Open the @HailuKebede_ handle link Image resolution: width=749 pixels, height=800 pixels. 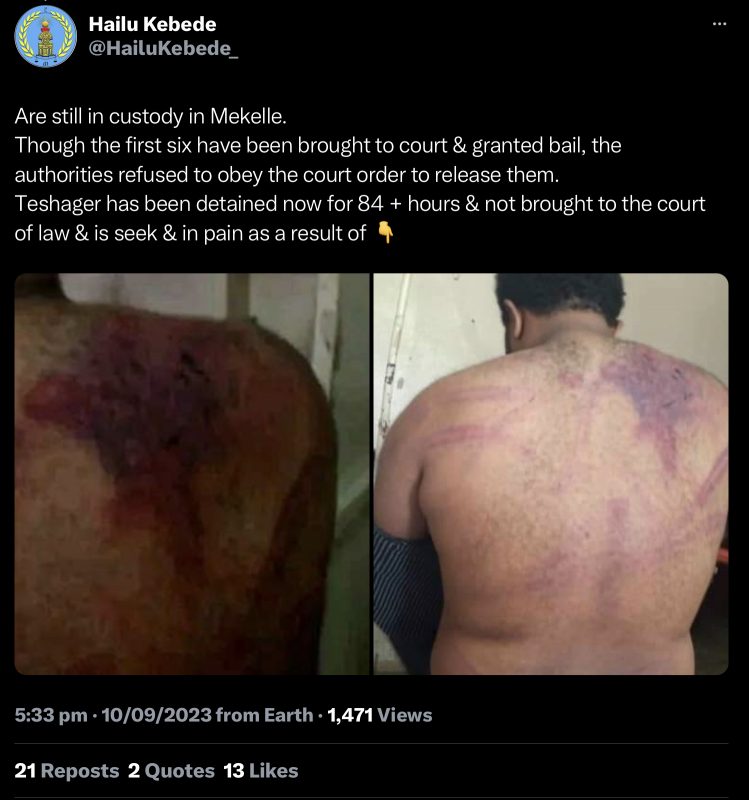(x=163, y=48)
